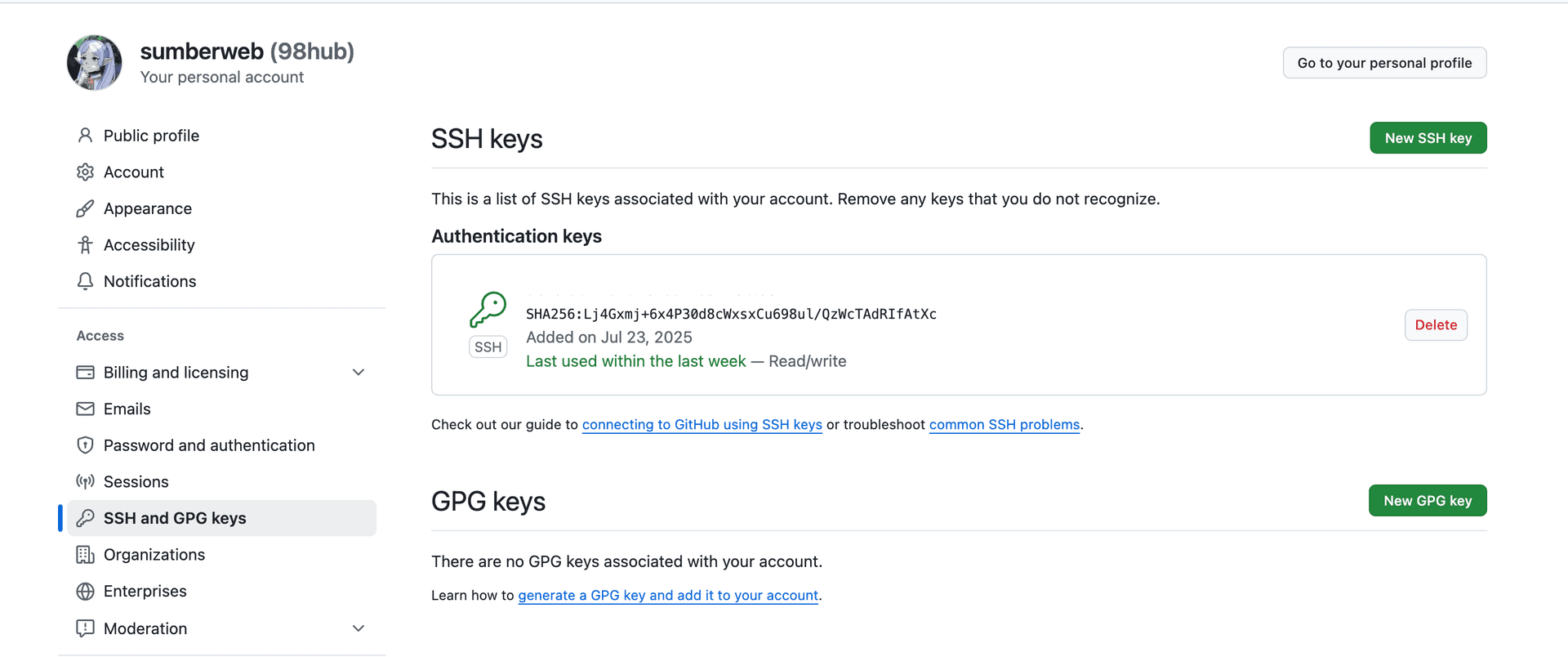Image resolution: width=1568 pixels, height=657 pixels.
Task: Click the New GPG key button
Action: 1427,500
